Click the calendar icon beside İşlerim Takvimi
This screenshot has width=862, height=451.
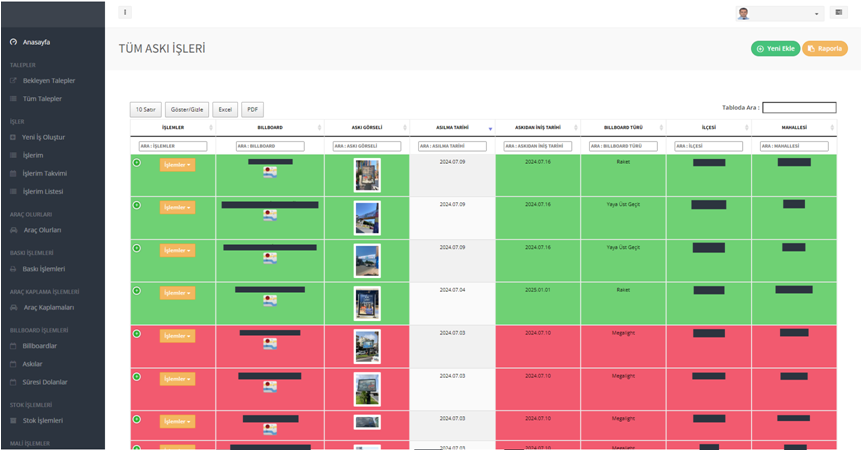tap(13, 173)
